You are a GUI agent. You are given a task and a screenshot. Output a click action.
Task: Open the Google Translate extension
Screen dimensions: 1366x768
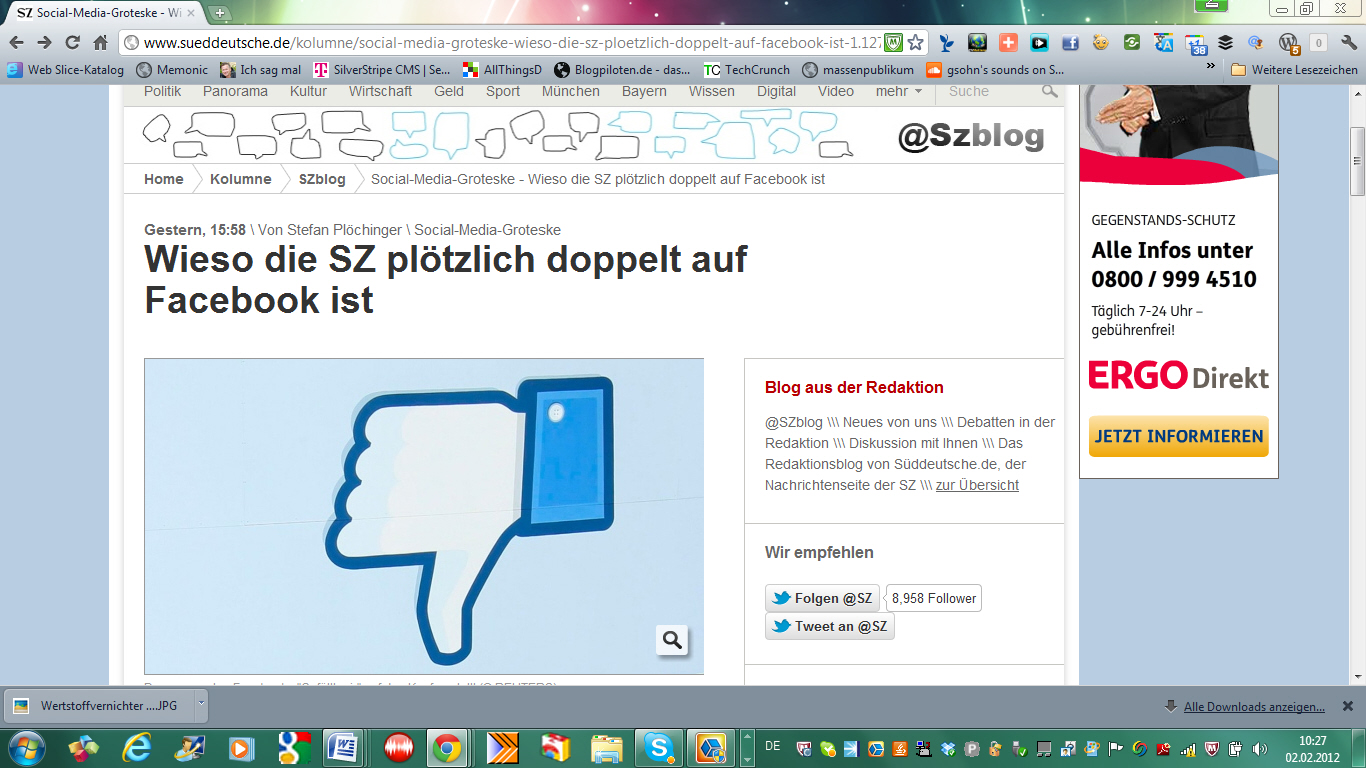tap(1163, 43)
